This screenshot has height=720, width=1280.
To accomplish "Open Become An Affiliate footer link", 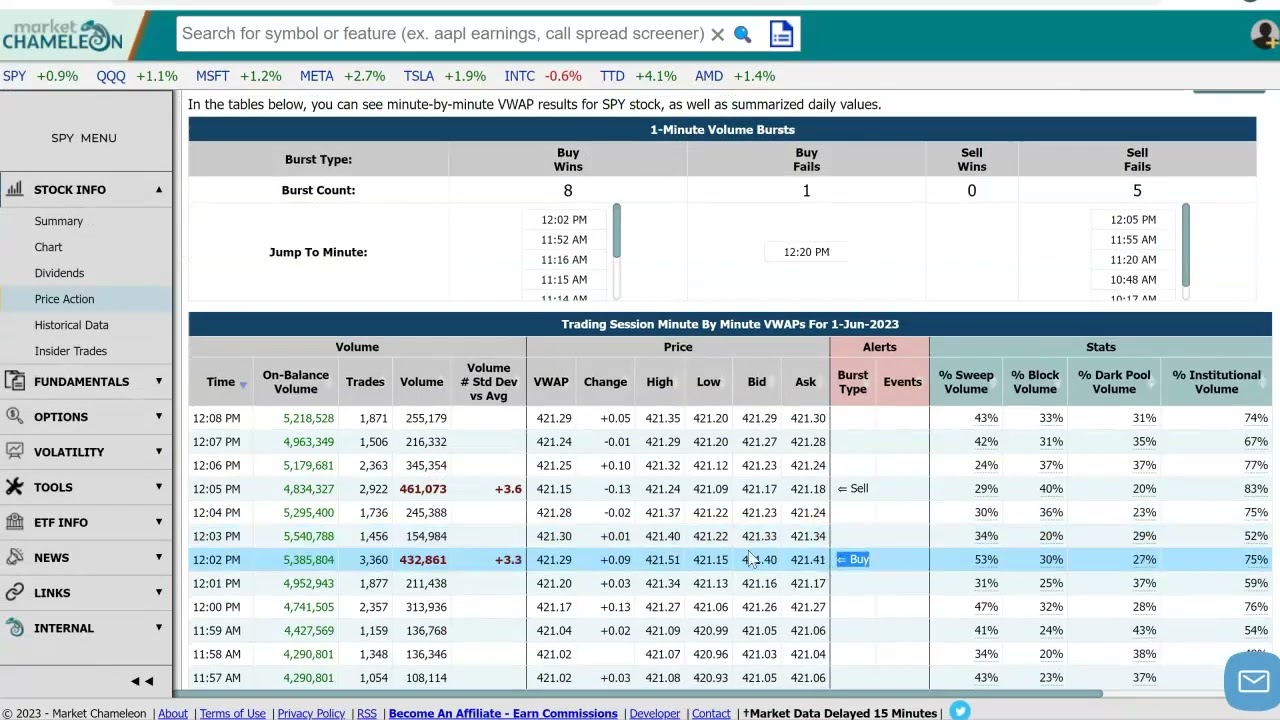I will pyautogui.click(x=503, y=713).
